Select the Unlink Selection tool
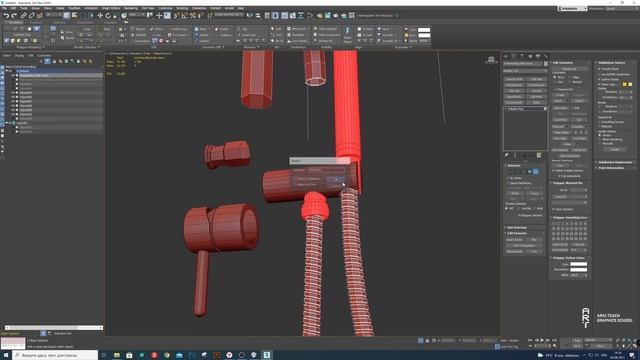640x360 pixels. 31,16
